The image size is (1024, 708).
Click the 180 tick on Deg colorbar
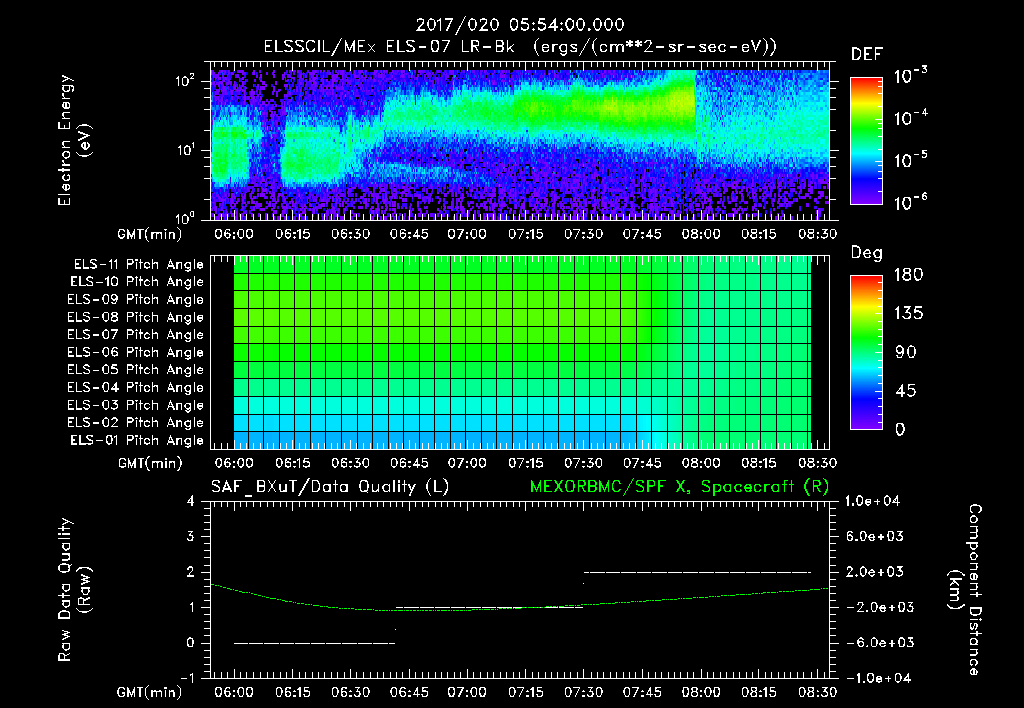[x=909, y=275]
